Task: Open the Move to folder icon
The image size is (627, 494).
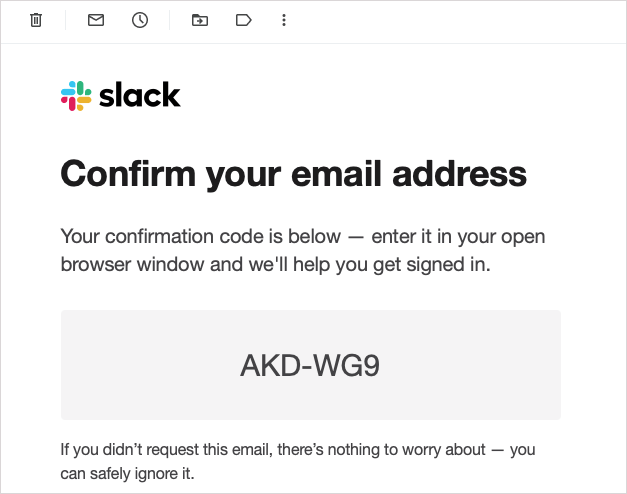Action: 200,20
